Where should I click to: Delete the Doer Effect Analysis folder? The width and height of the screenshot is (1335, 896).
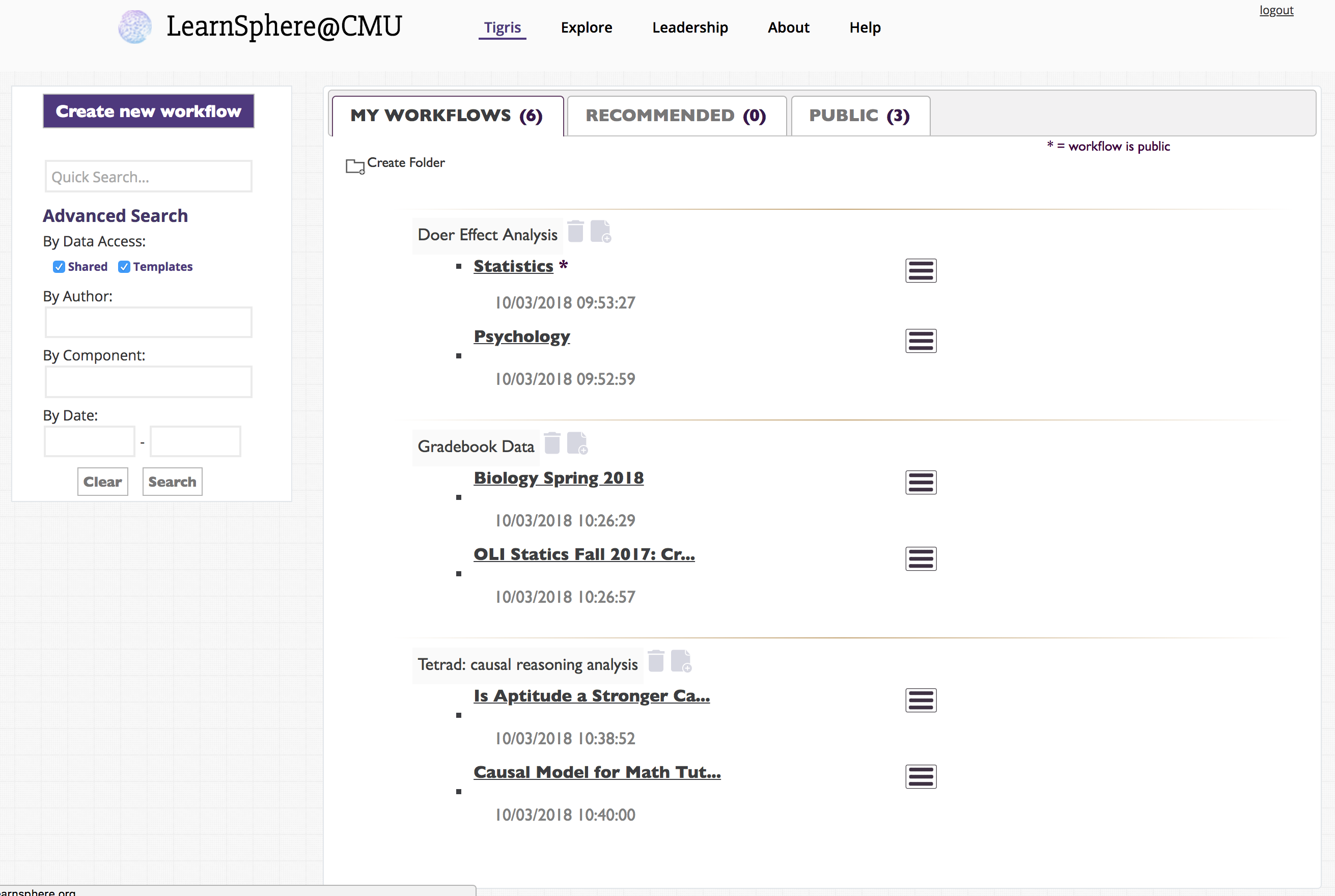point(575,232)
